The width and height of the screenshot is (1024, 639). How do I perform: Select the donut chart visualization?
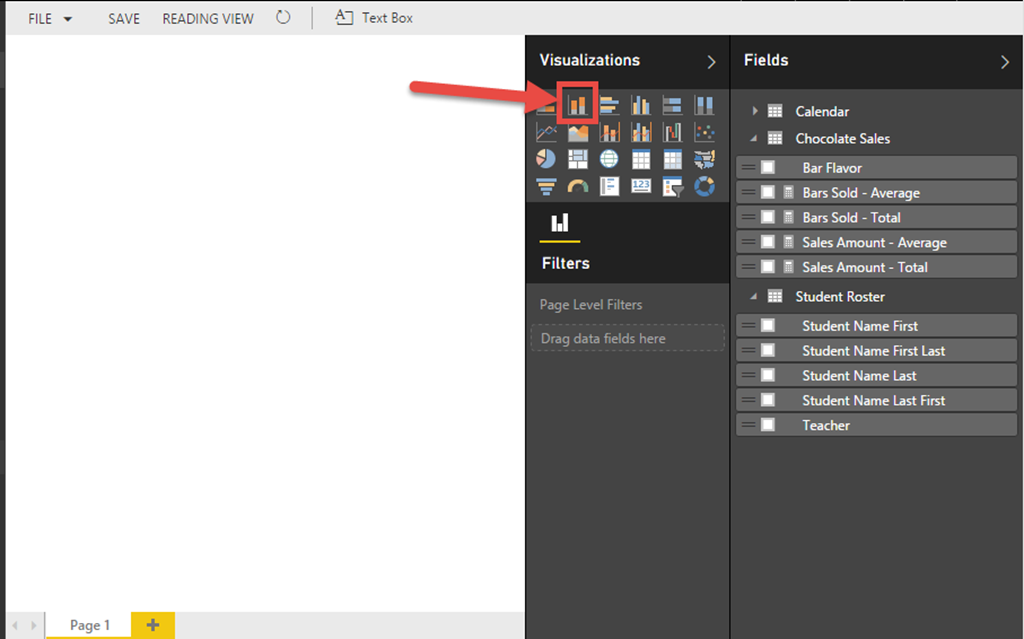coord(704,186)
